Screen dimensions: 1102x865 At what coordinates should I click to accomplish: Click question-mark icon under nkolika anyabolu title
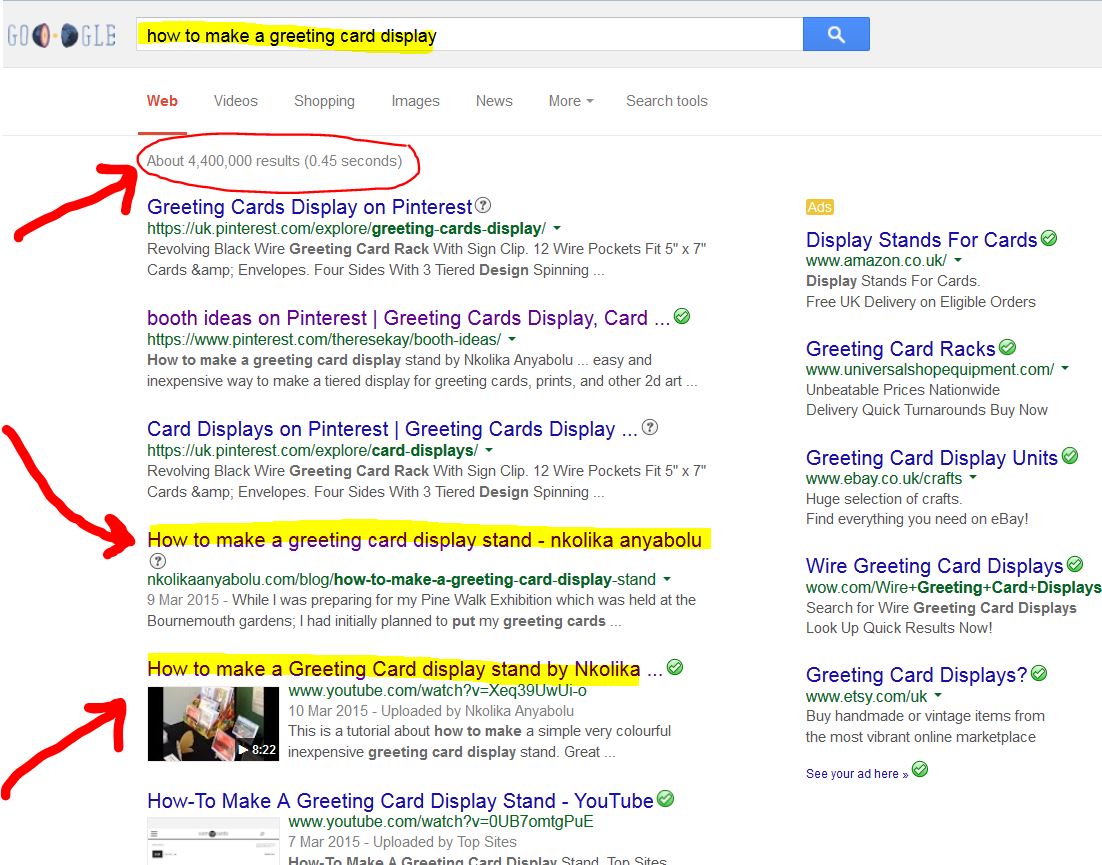pyautogui.click(x=157, y=561)
